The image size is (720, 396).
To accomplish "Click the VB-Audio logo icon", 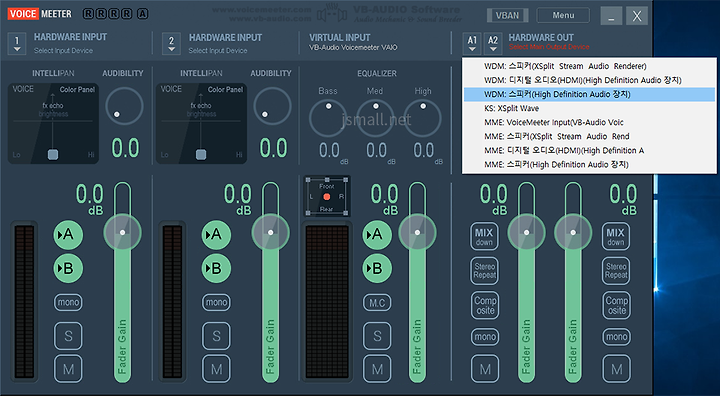I will pyautogui.click(x=332, y=14).
